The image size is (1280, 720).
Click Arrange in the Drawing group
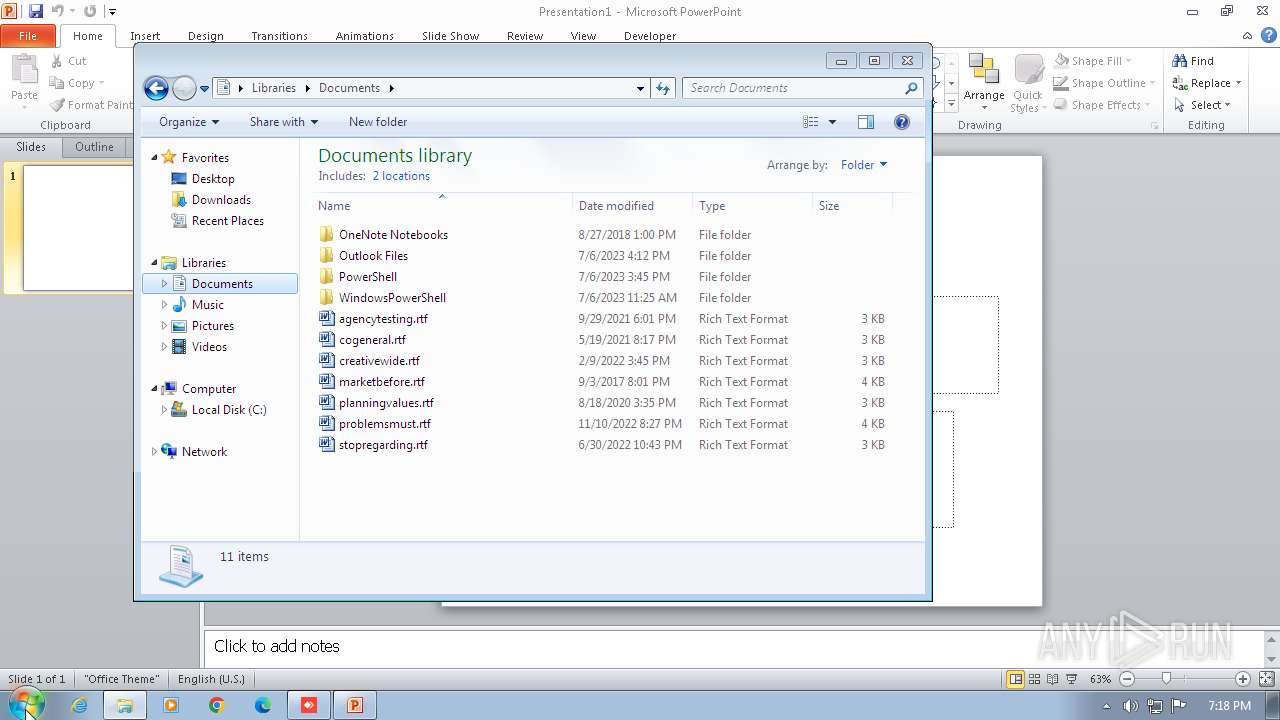pos(984,82)
